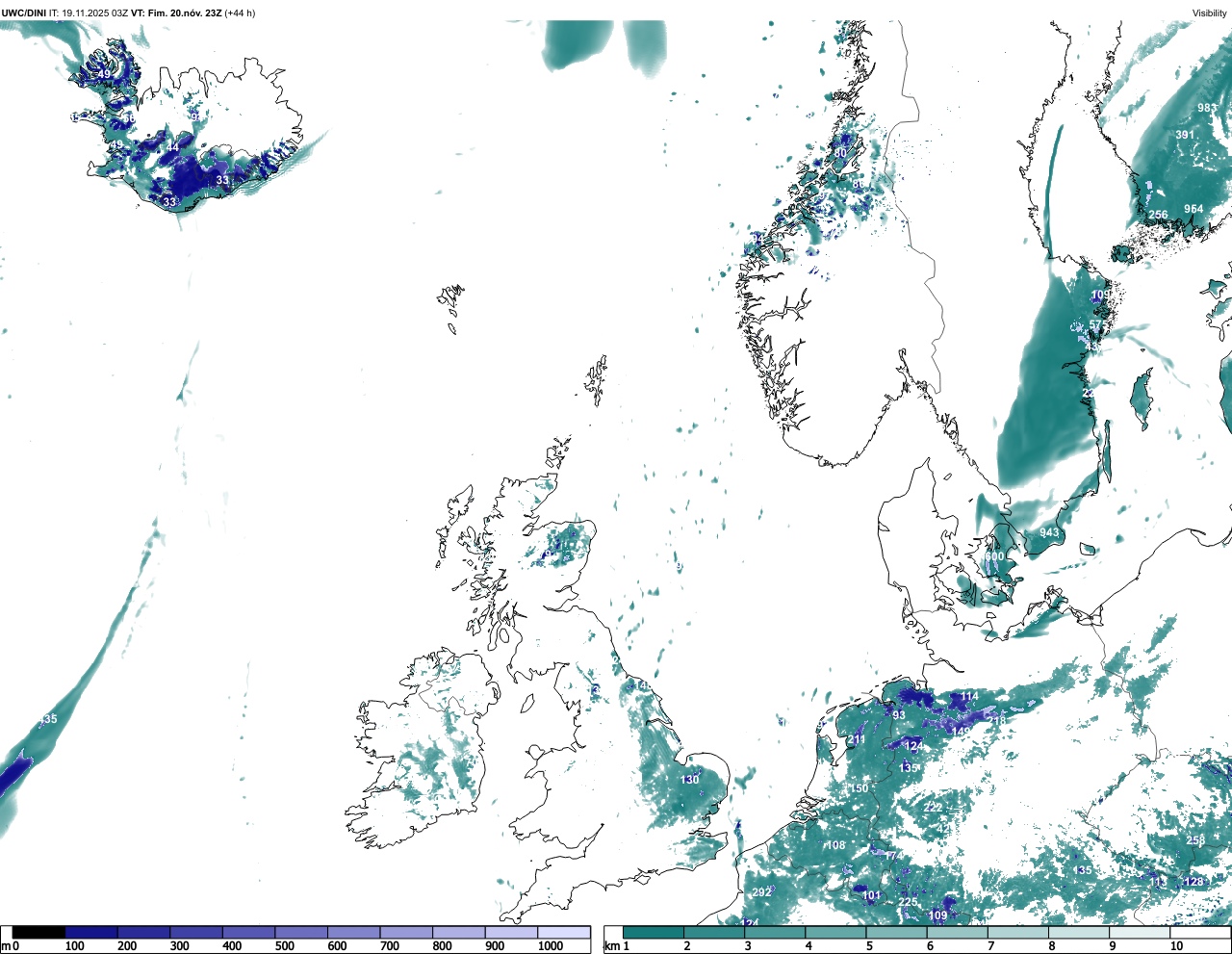Click the 335 value over the Atlantic
Image resolution: width=1232 pixels, height=954 pixels.
[x=47, y=719]
